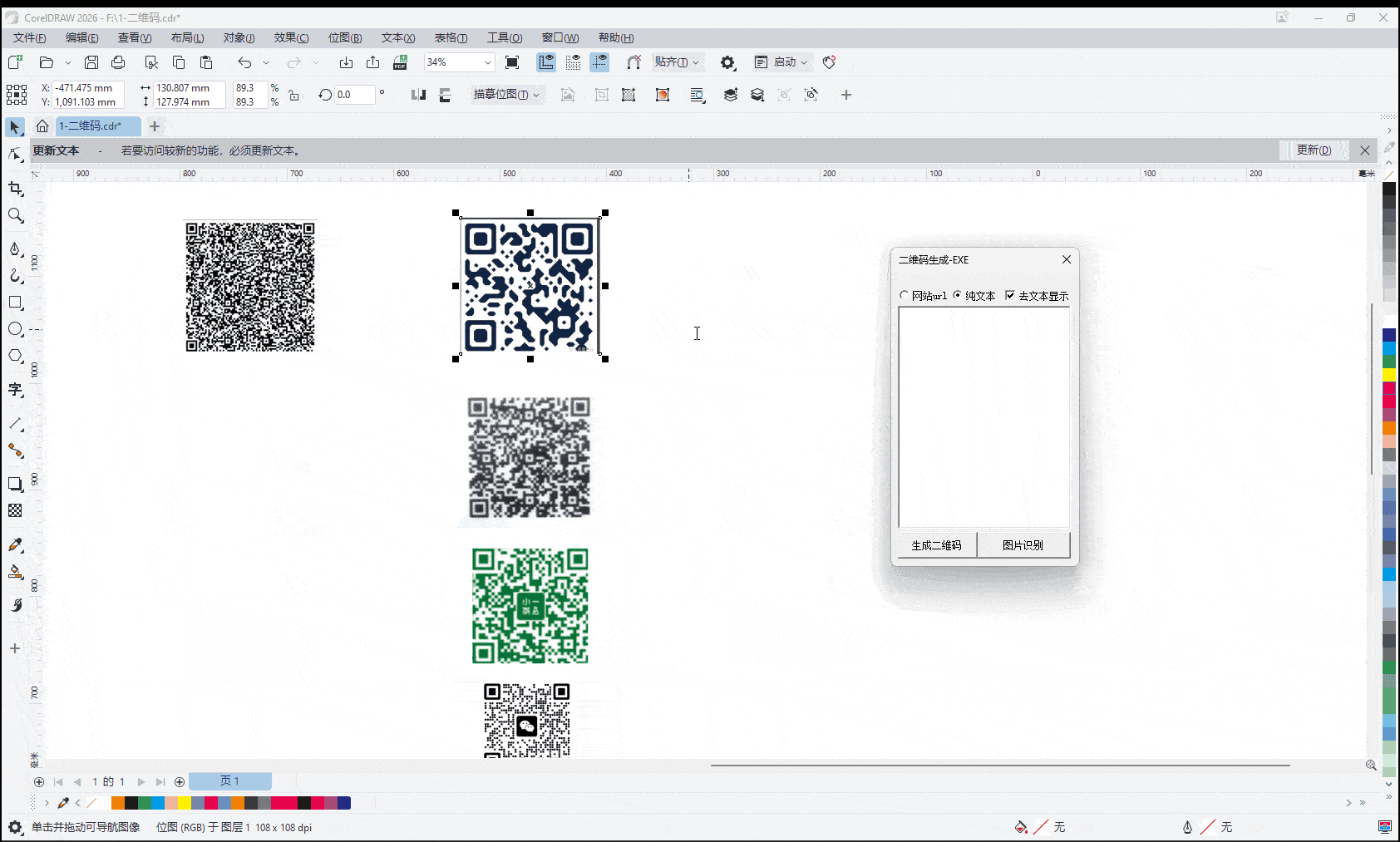Screen dimensions: 1400x842
Task: Pick yellow swatch in document palette
Action: coord(184,803)
